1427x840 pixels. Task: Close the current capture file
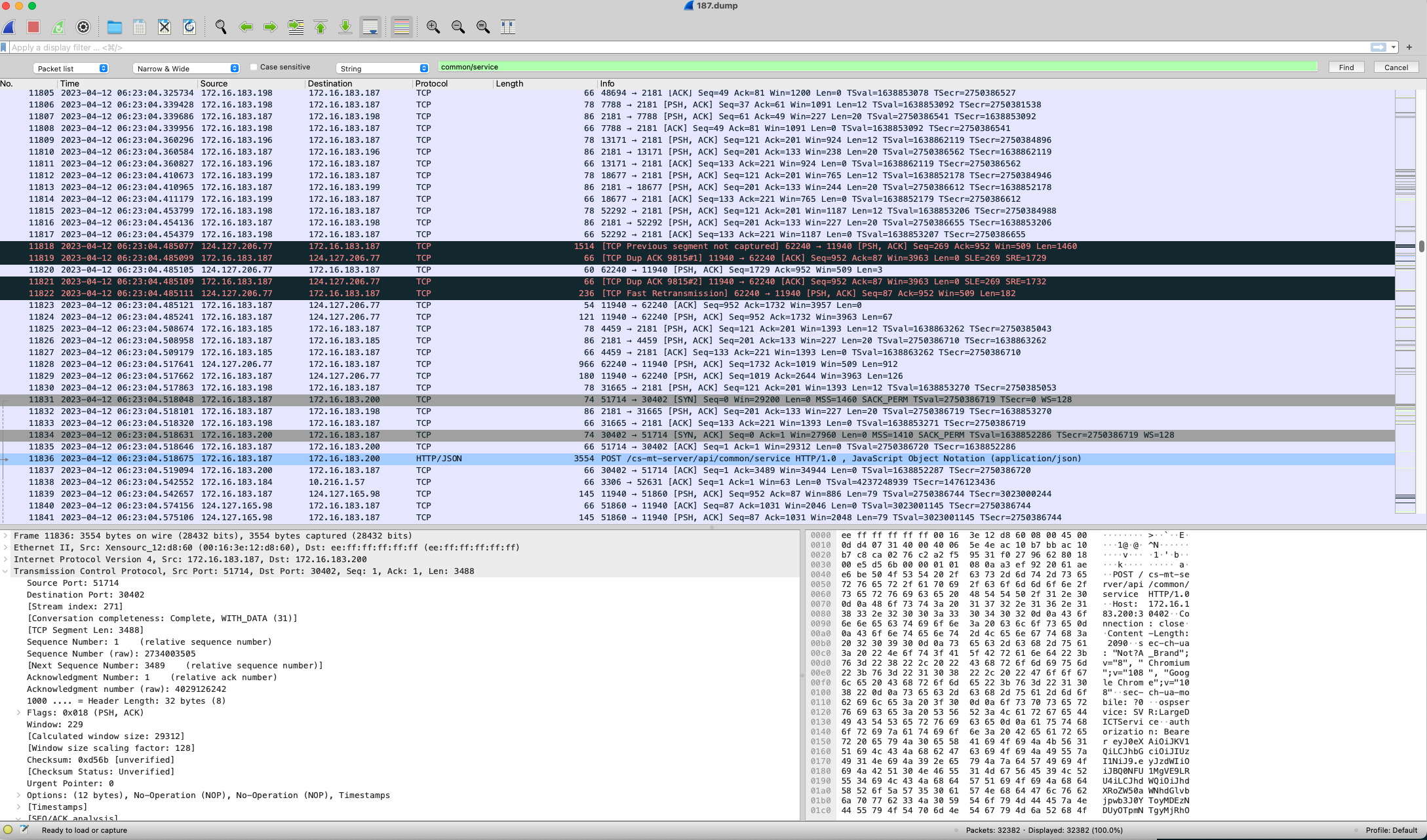coord(164,27)
